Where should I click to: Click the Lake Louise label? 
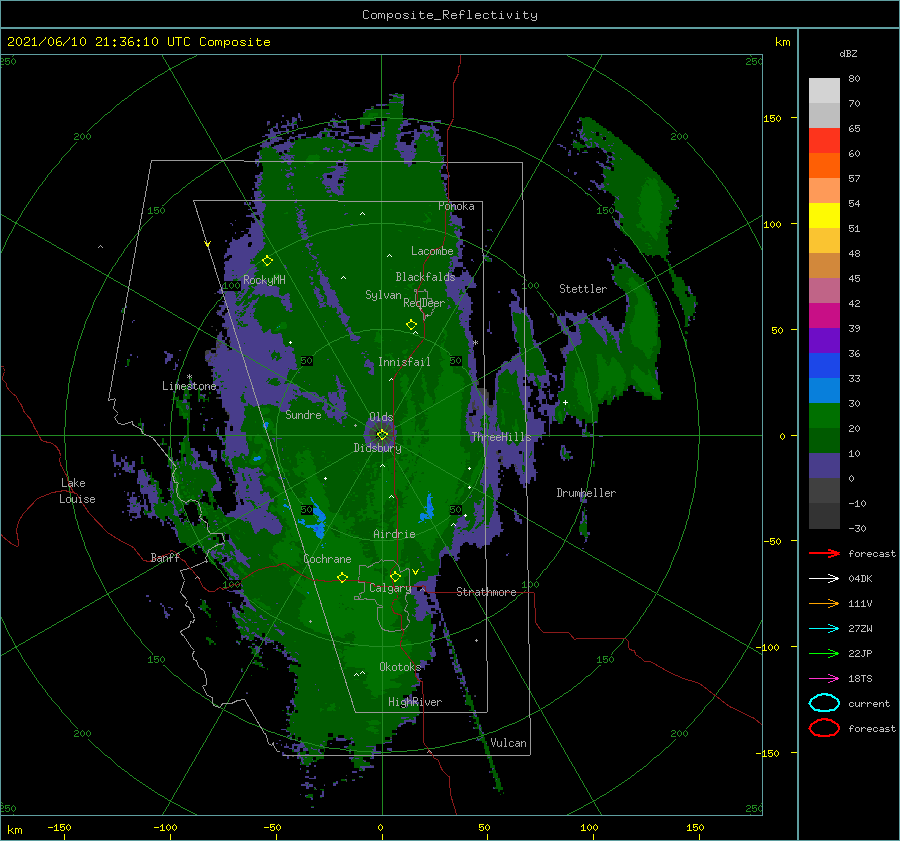pyautogui.click(x=77, y=491)
